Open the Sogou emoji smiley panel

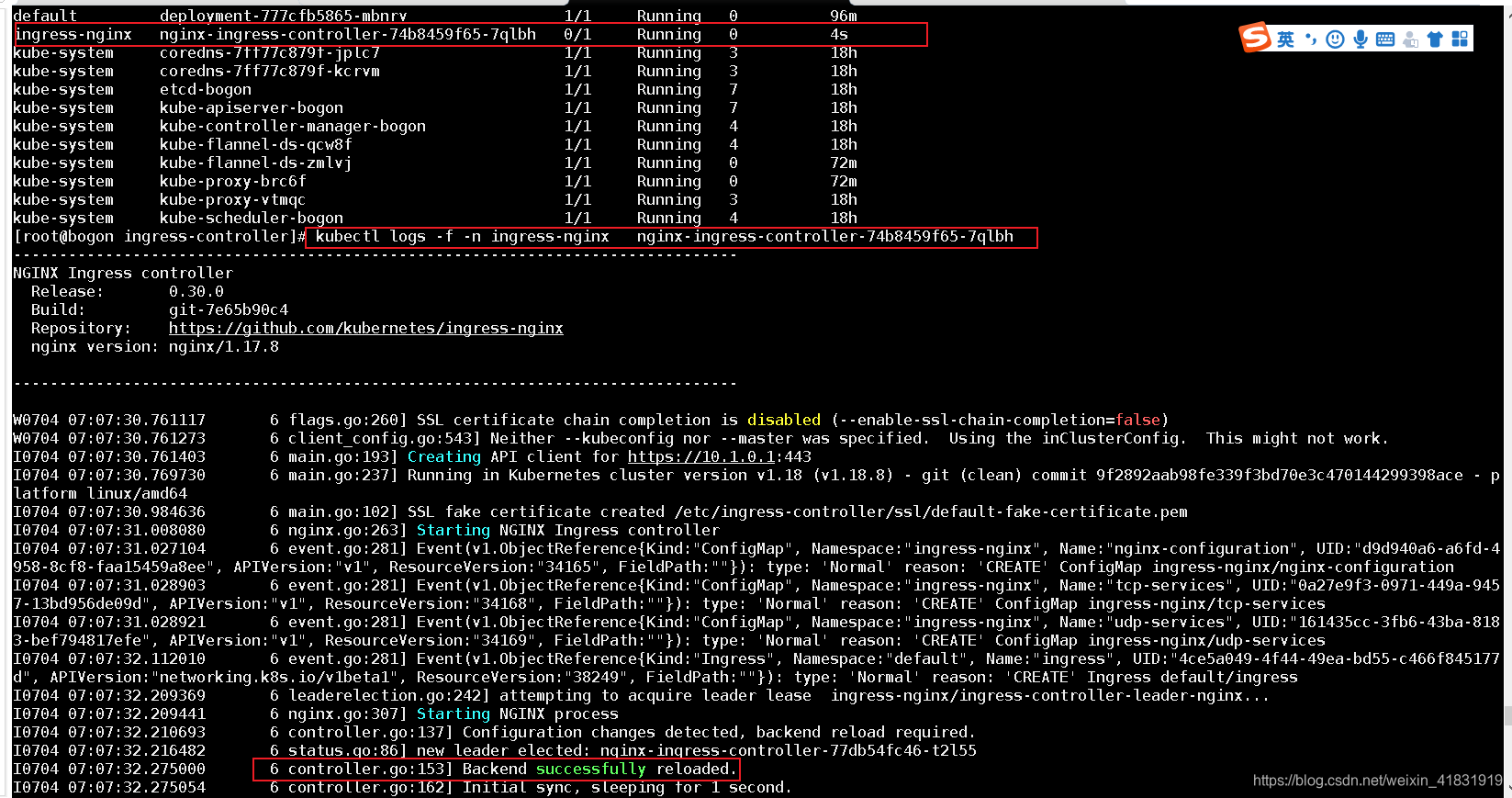1336,39
